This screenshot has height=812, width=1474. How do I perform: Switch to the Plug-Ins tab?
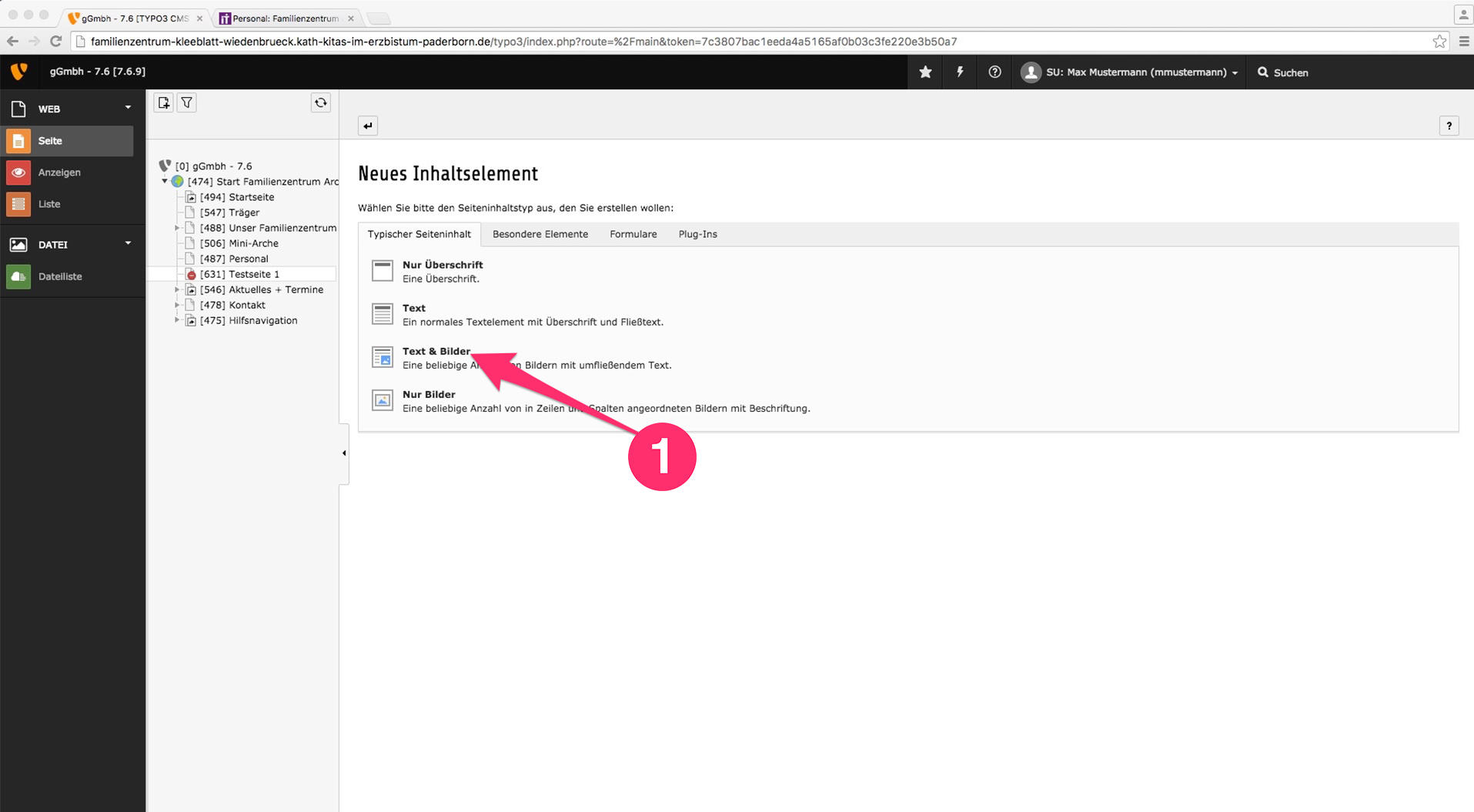click(697, 234)
